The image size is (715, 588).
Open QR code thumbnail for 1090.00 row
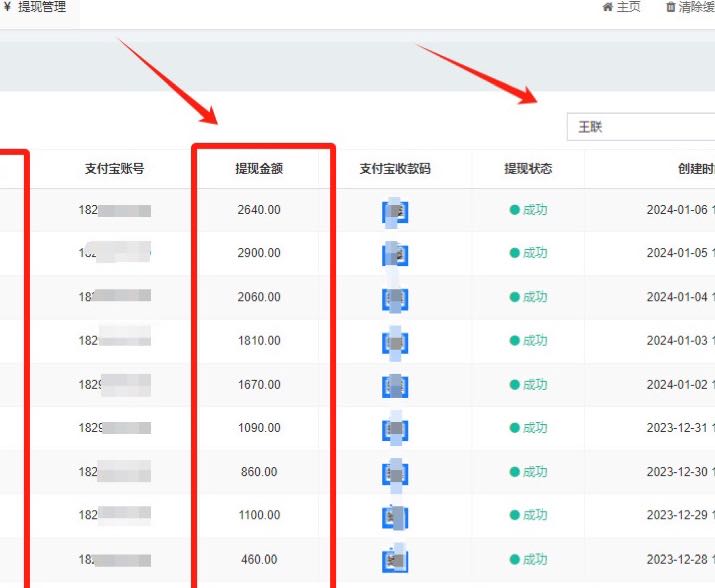(396, 429)
